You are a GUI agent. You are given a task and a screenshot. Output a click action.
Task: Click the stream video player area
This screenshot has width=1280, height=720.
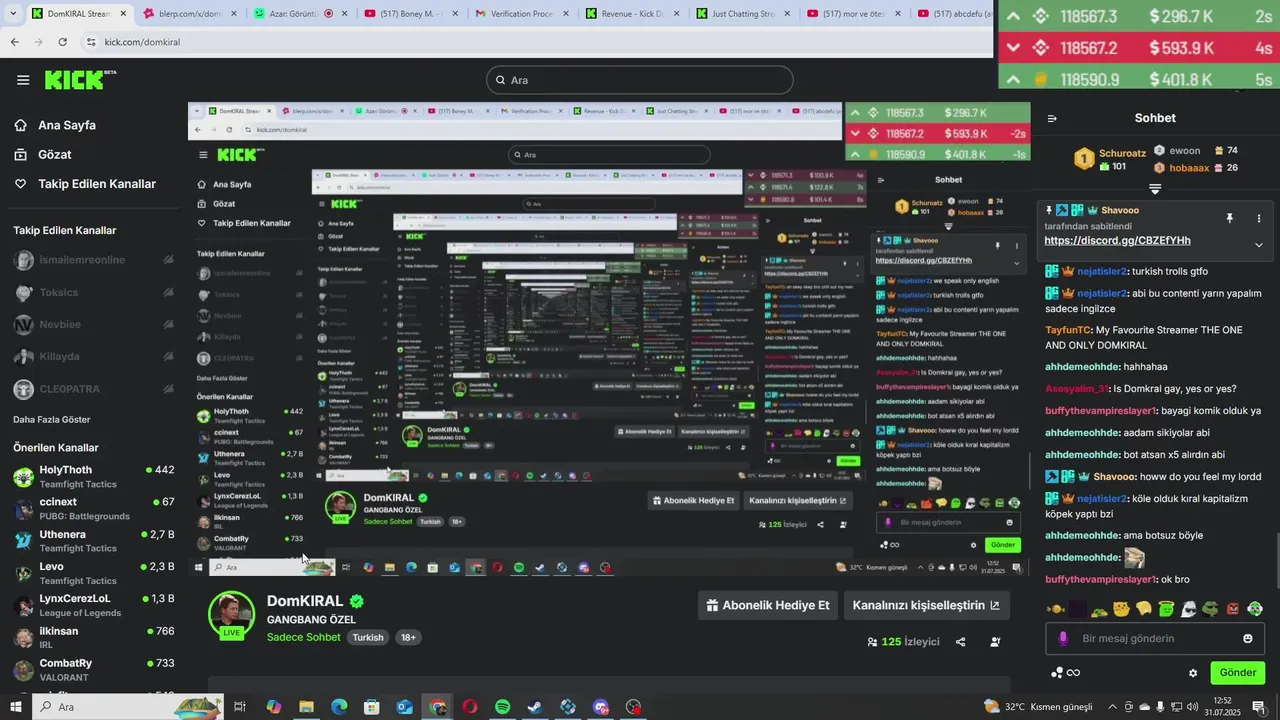[609, 339]
